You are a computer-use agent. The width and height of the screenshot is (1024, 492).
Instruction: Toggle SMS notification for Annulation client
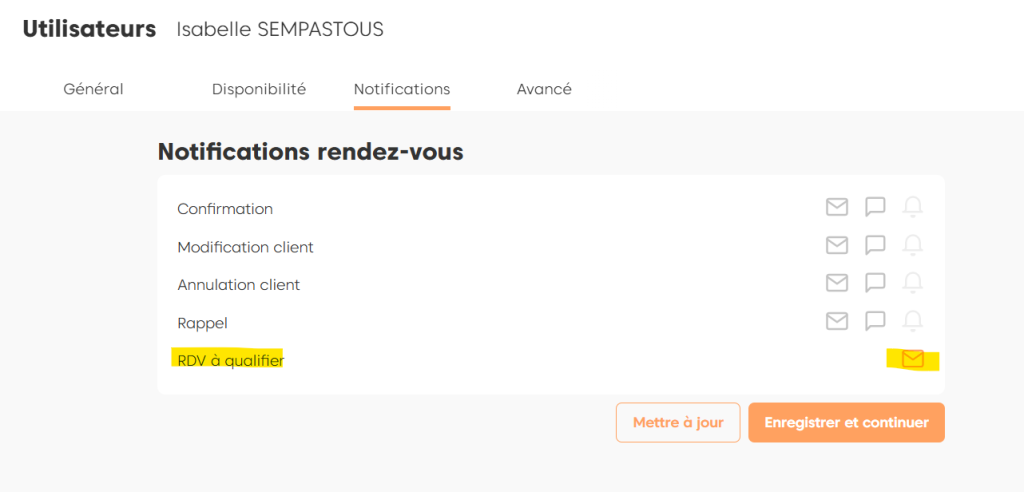pos(875,283)
